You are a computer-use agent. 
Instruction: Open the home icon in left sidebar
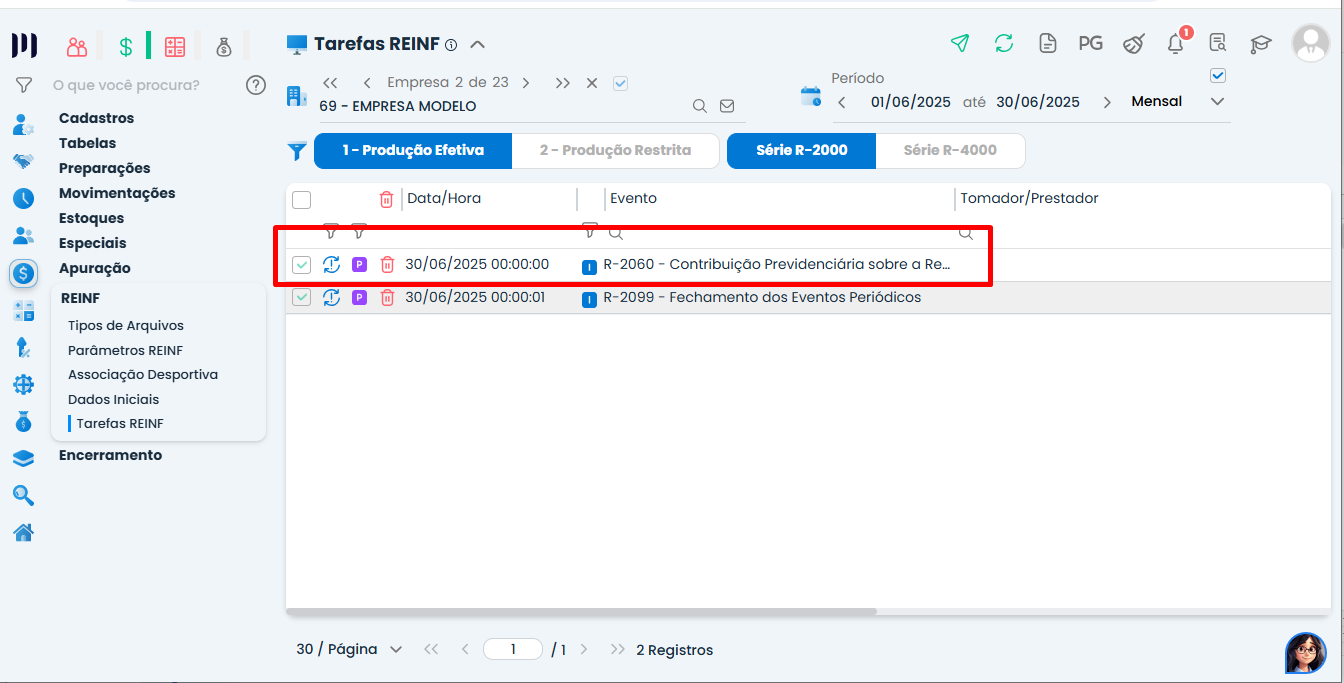click(x=23, y=532)
